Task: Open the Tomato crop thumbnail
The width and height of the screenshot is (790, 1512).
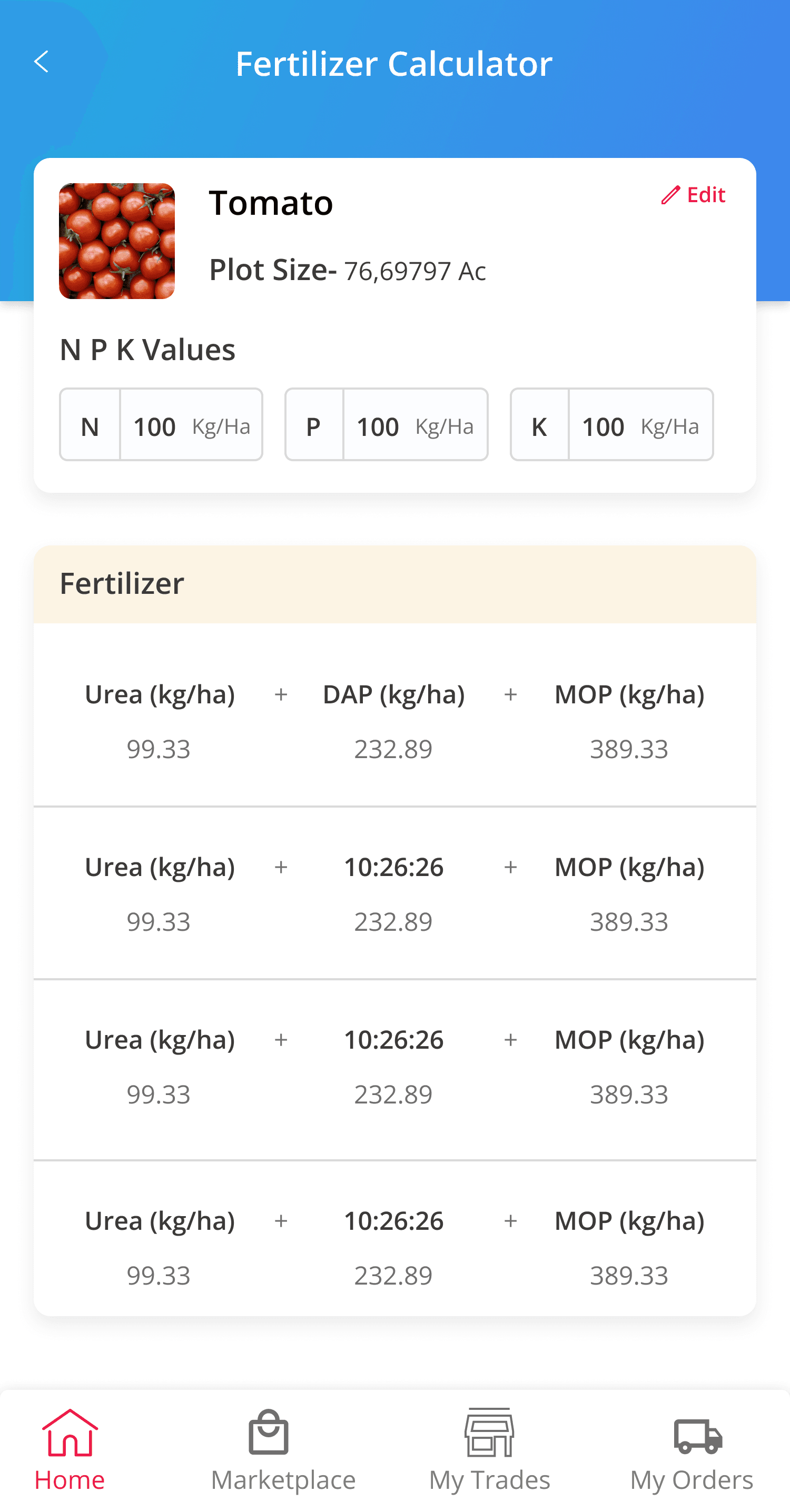Action: pyautogui.click(x=117, y=241)
